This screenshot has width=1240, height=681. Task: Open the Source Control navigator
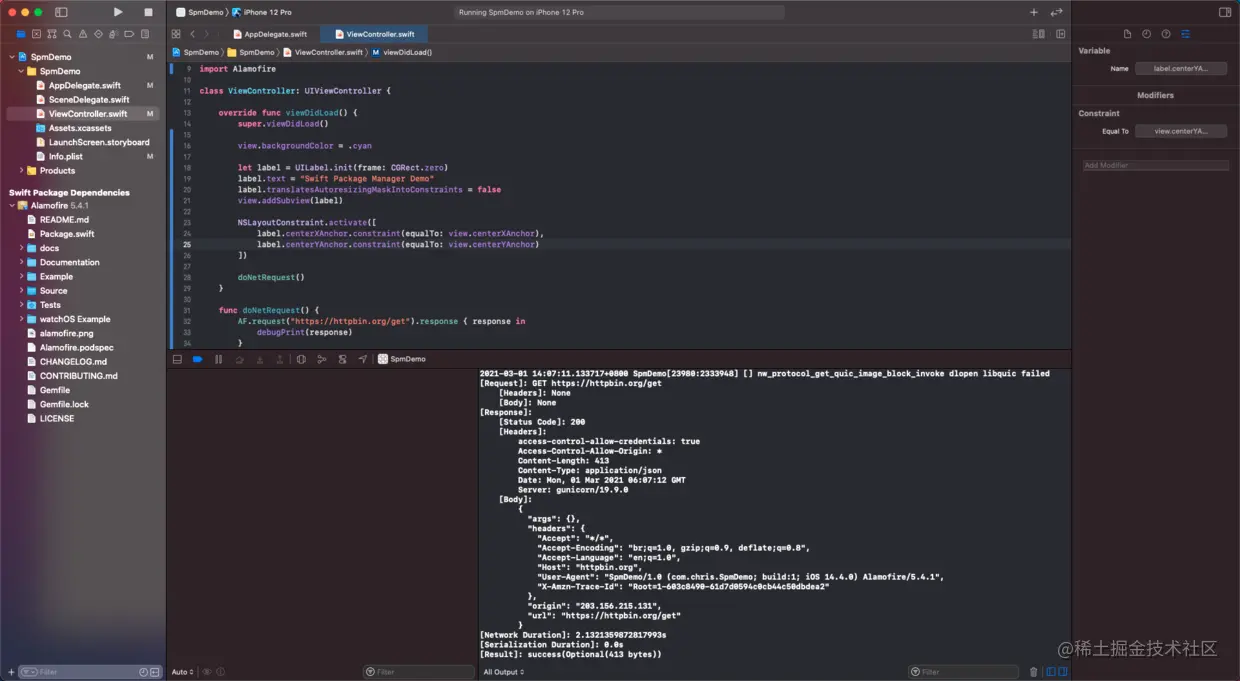[x=36, y=34]
